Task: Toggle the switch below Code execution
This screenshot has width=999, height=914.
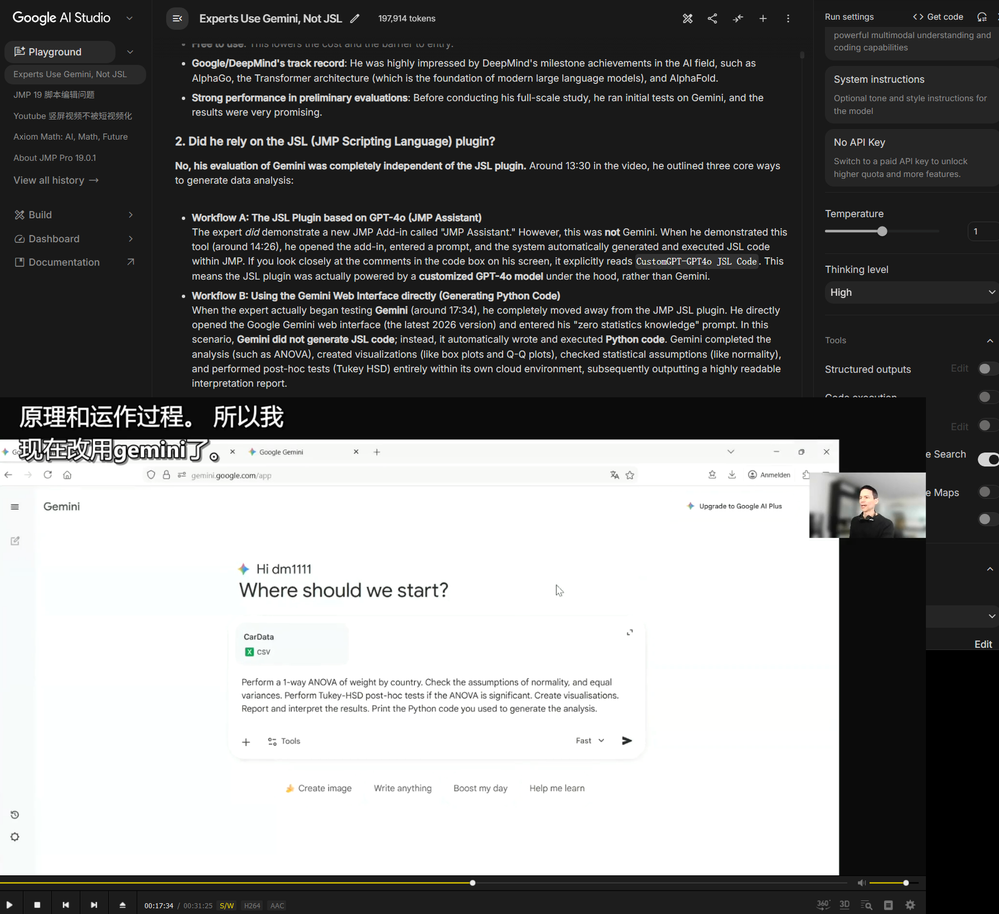Action: click(x=987, y=425)
